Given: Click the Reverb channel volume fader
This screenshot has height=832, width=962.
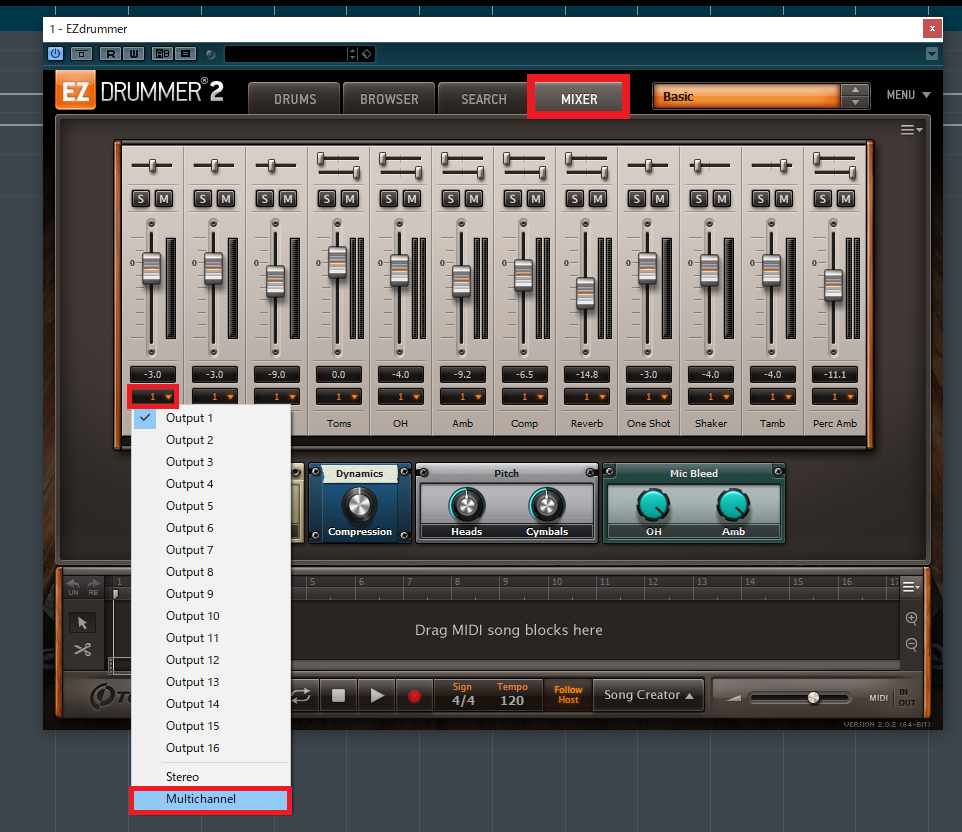Looking at the screenshot, I should (x=585, y=293).
